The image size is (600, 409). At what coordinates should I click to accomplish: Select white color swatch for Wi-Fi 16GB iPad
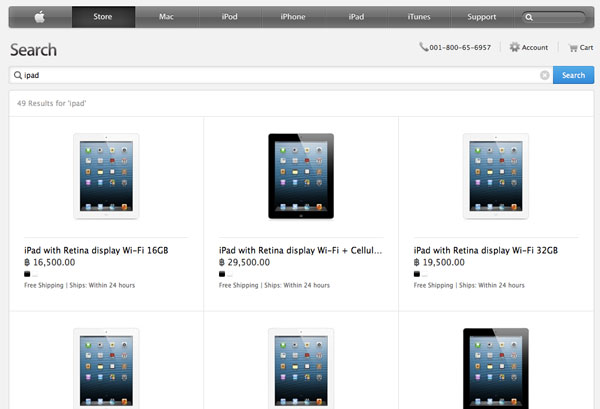click(x=35, y=274)
